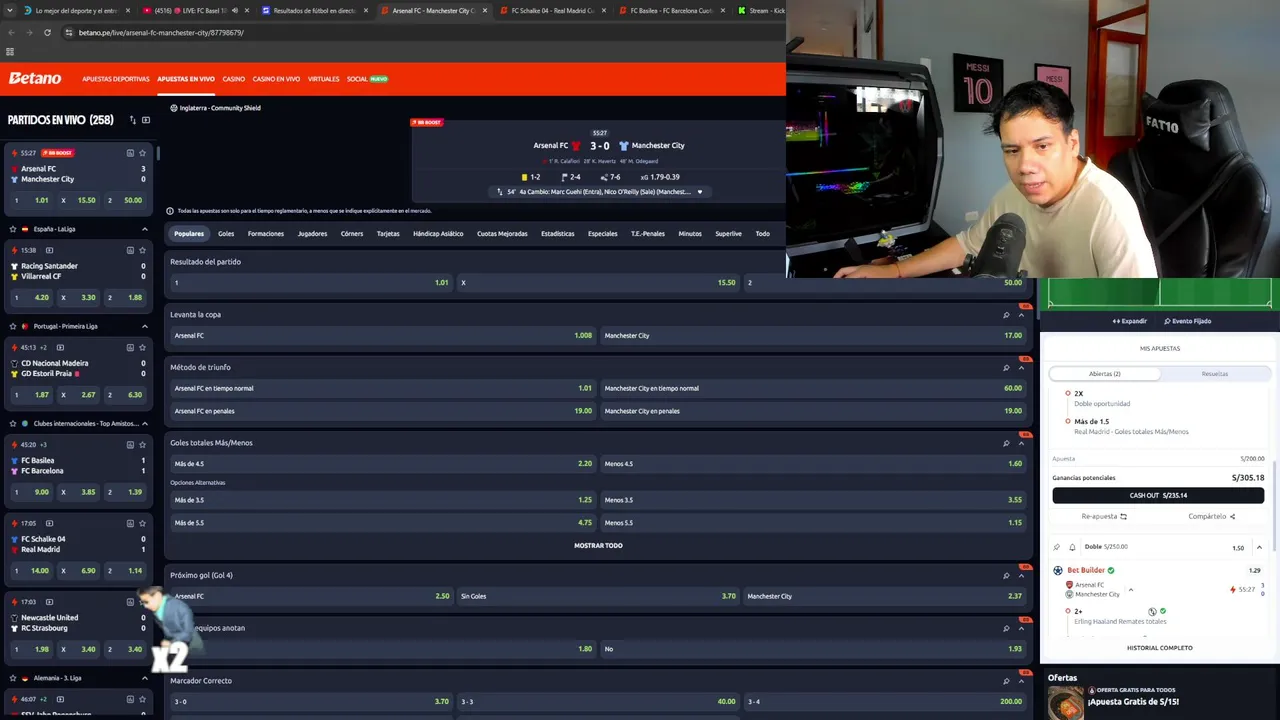Viewport: 1280px width, 720px height.
Task: Switch to the Córners market tab
Action: pyautogui.click(x=352, y=234)
